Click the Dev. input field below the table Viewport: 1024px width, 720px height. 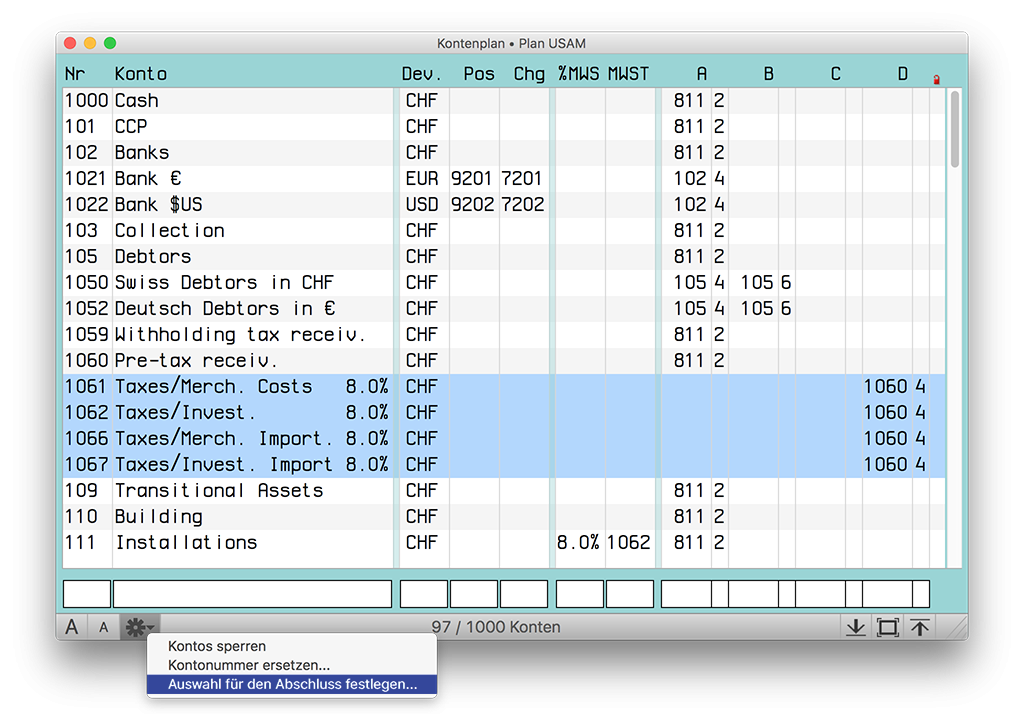click(423, 594)
